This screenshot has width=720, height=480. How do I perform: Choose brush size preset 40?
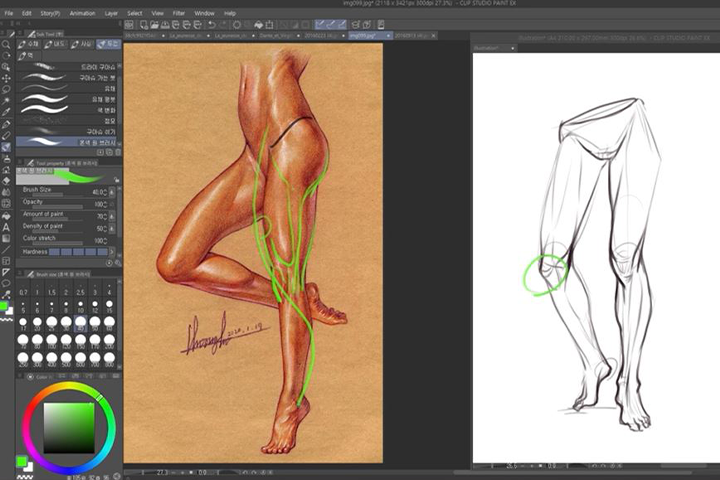tap(80, 323)
